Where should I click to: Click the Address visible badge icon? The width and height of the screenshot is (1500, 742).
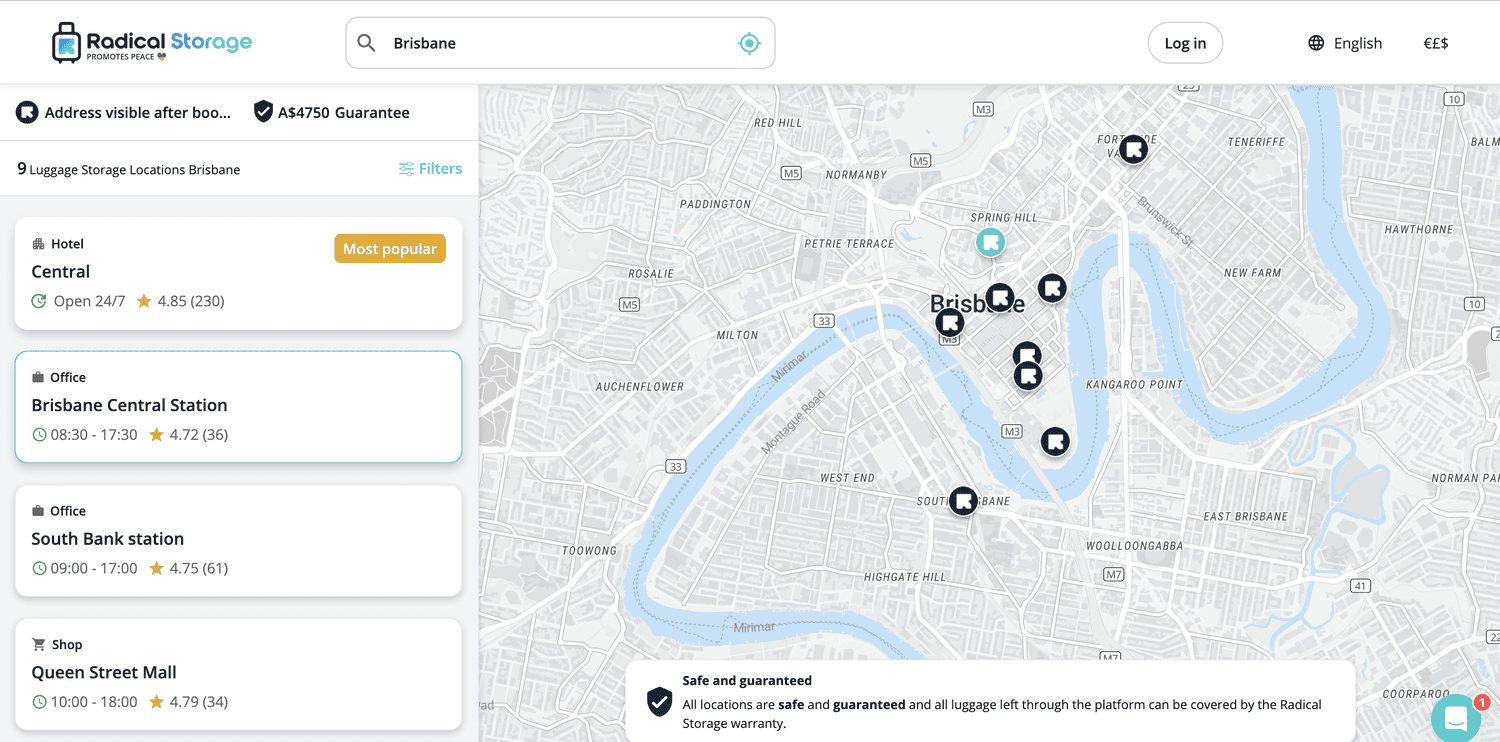[x=27, y=112]
